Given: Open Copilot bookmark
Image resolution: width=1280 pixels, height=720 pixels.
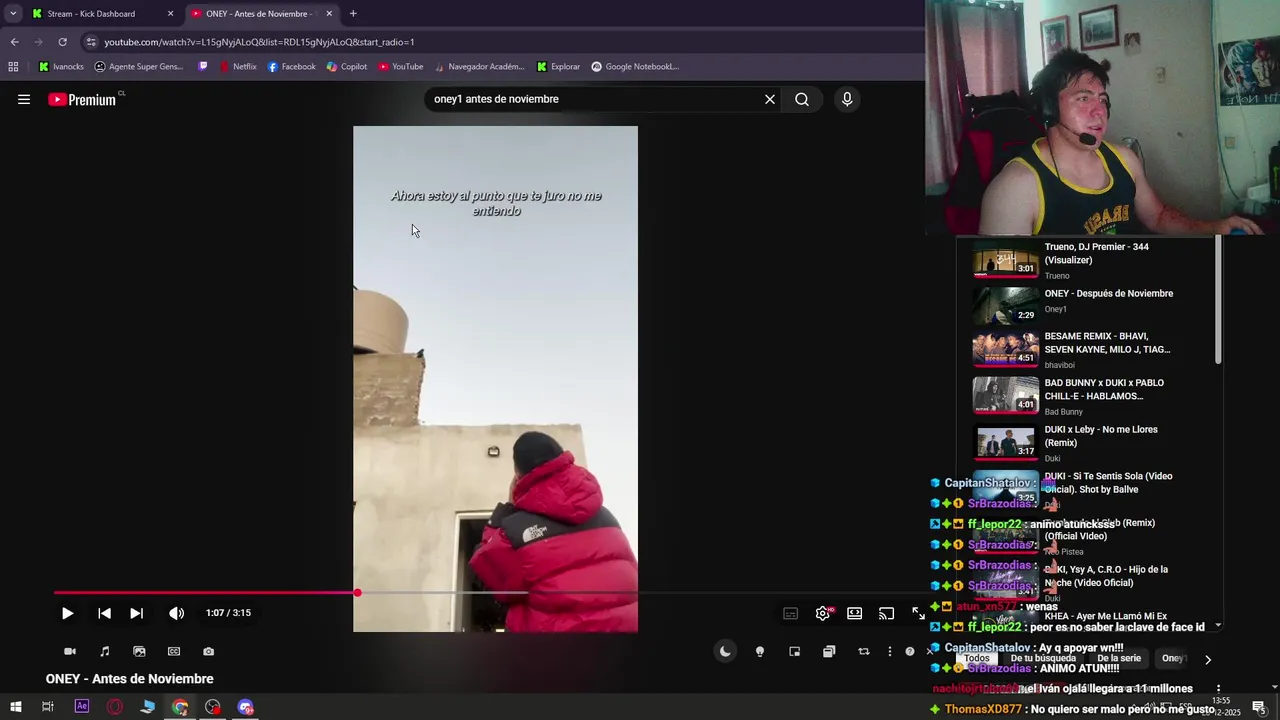Looking at the screenshot, I should 347,67.
